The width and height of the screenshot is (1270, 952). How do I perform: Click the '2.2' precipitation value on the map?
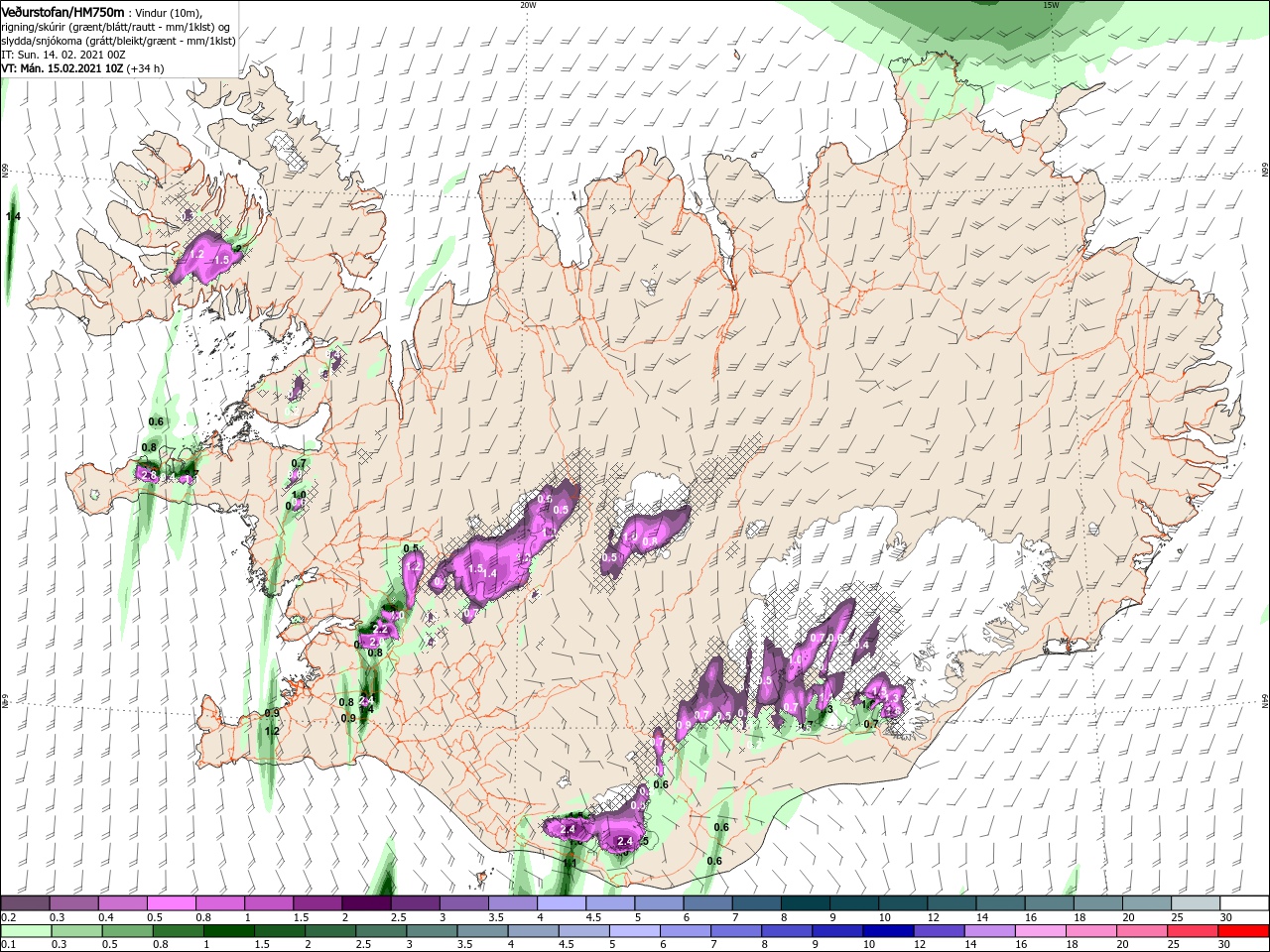379,629
